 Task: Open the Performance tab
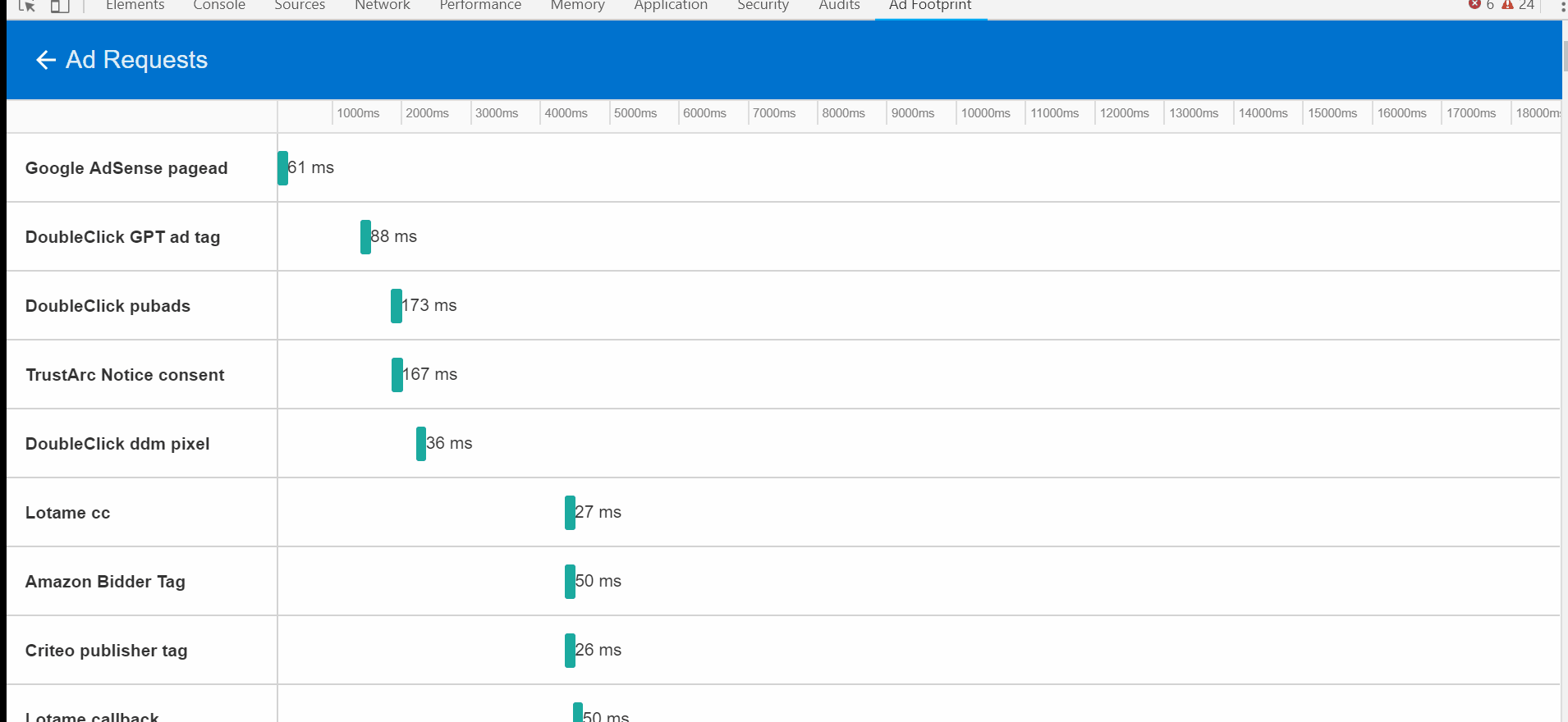480,6
